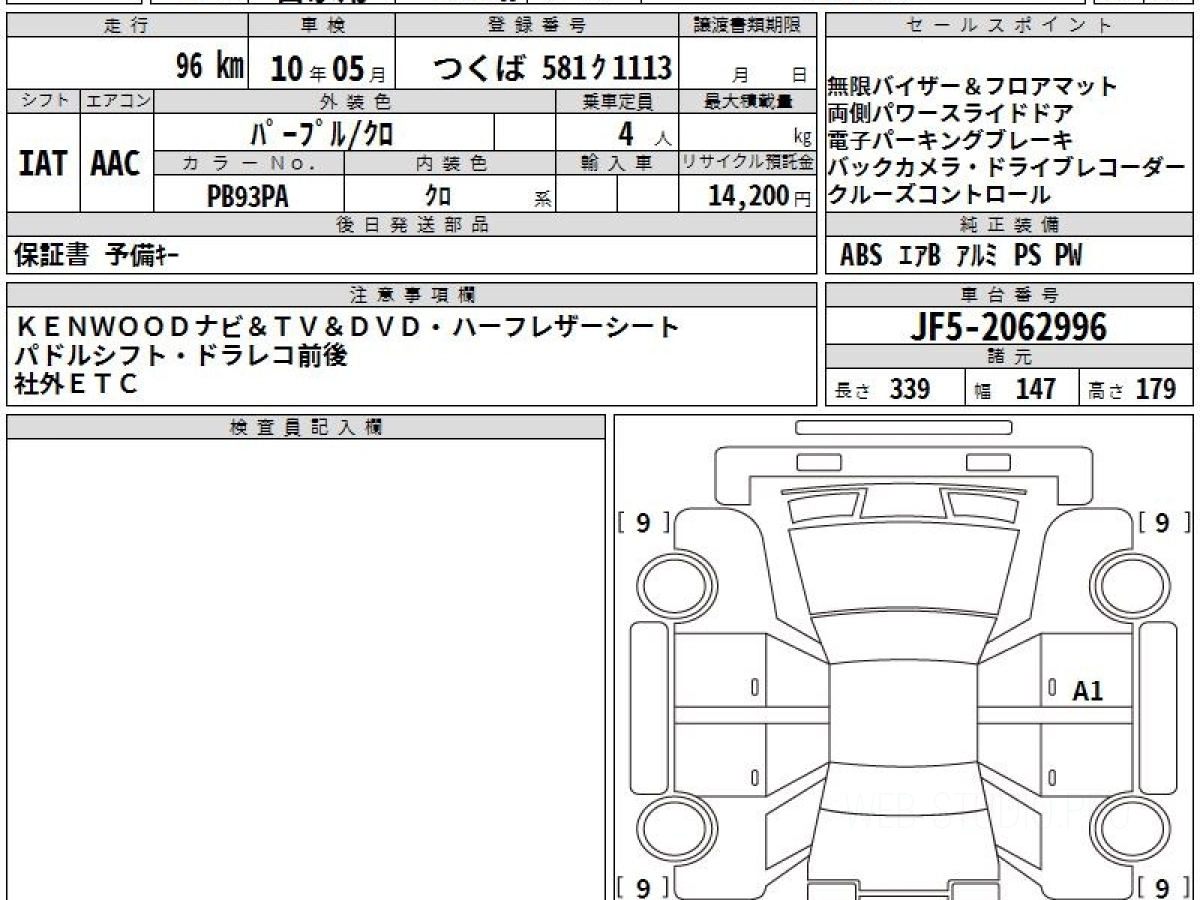Click the "PS" equipment entry

click(1027, 256)
